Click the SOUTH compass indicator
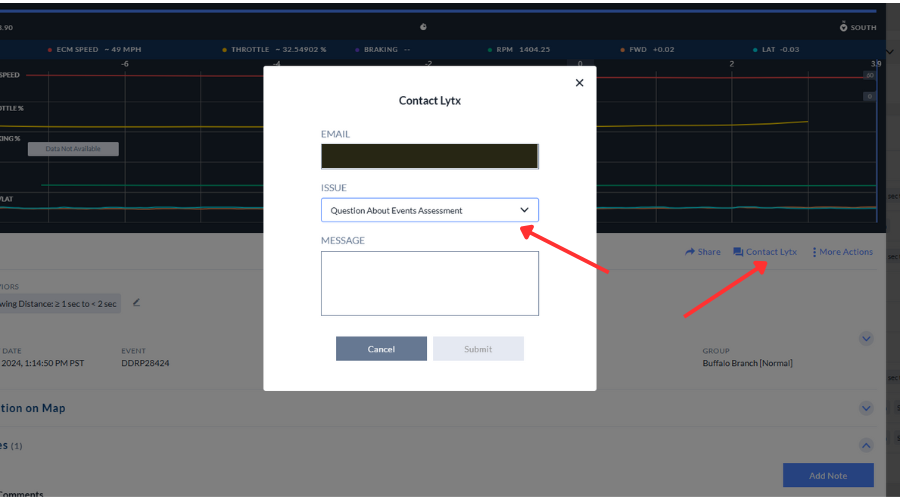 858,27
